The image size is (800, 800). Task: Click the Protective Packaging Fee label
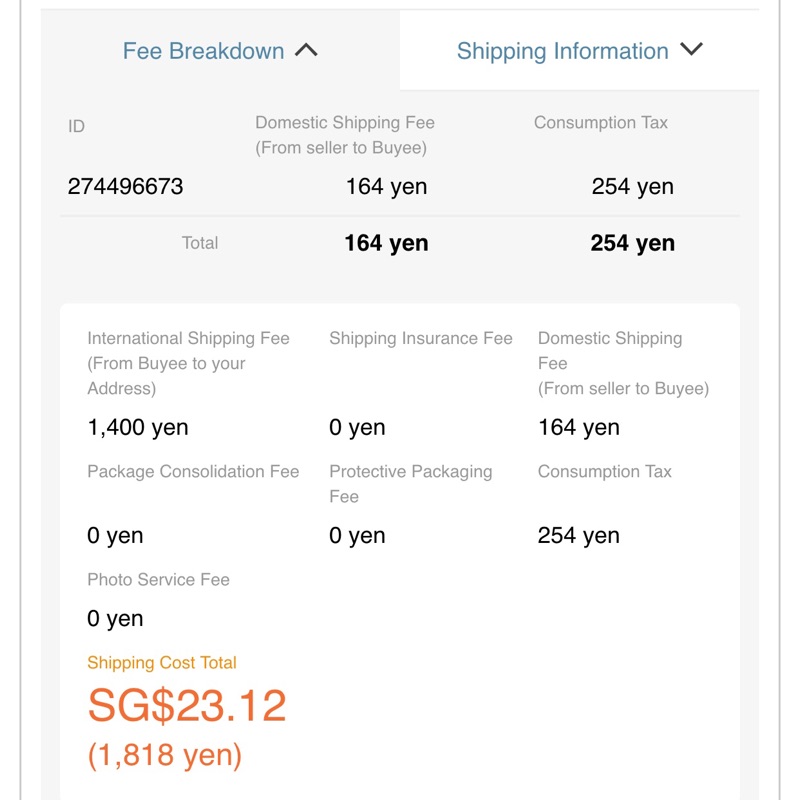[x=410, y=483]
